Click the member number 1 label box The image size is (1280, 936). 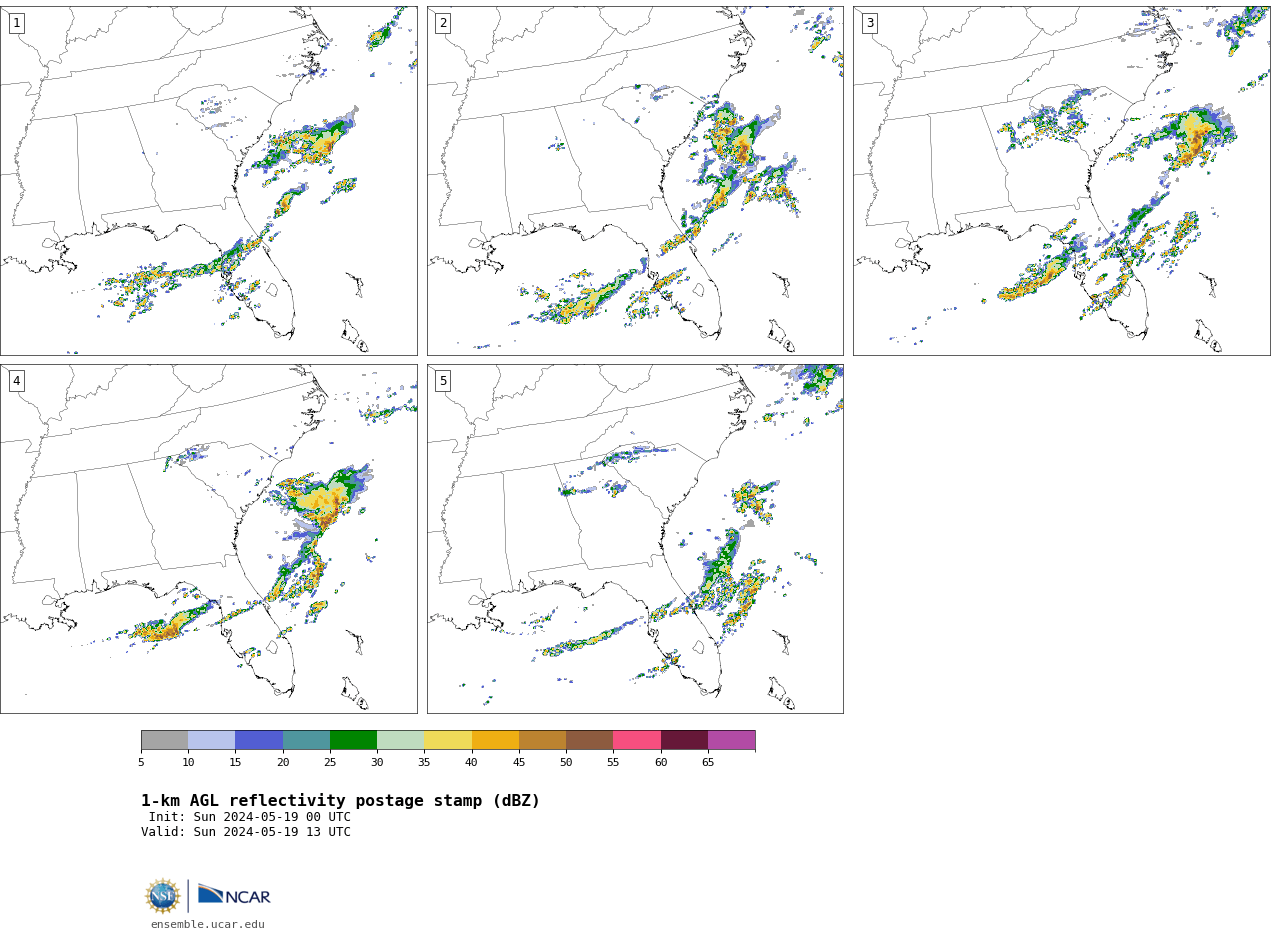coord(17,23)
